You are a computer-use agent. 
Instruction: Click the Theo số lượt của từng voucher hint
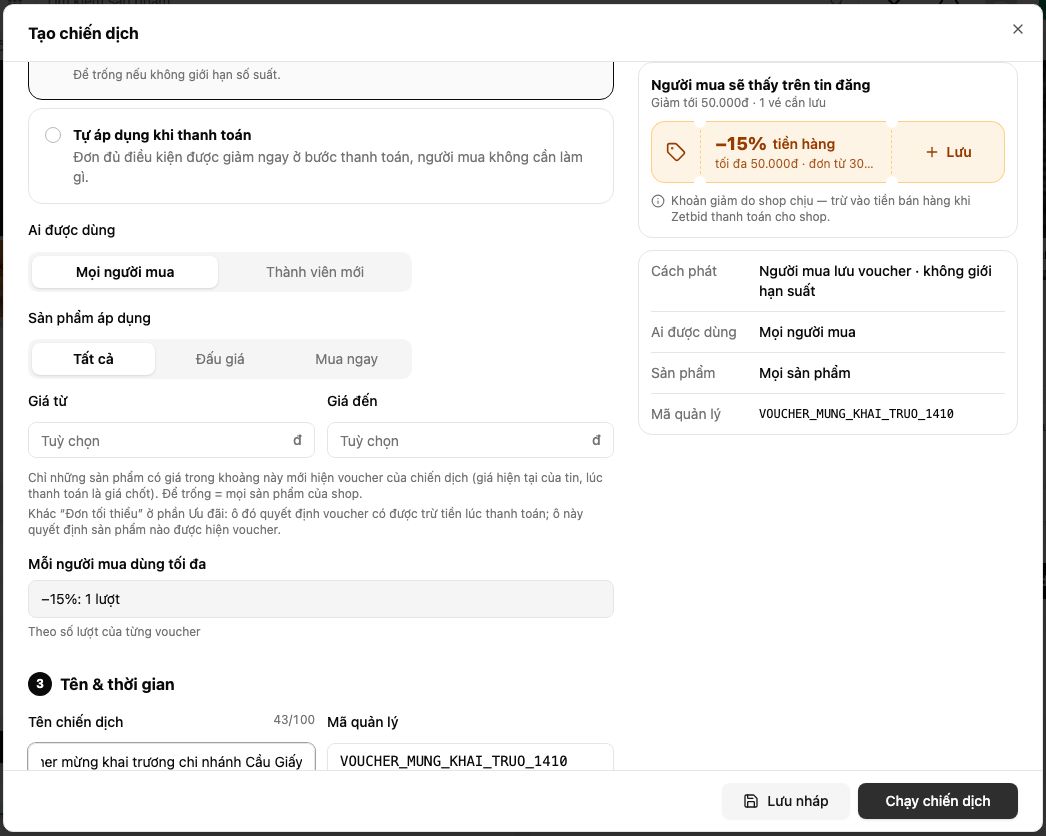click(x=114, y=631)
